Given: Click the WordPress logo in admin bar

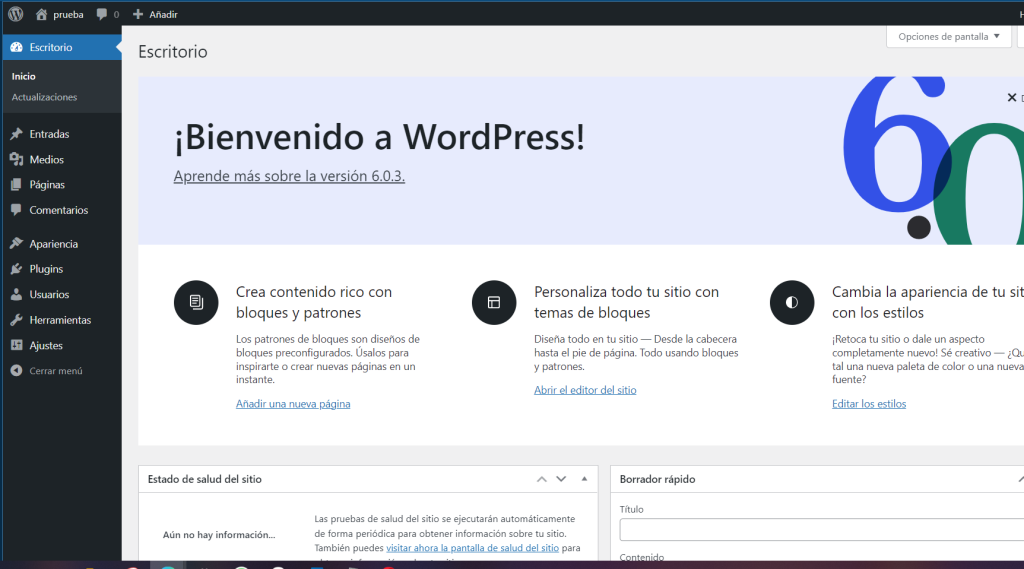Looking at the screenshot, I should [x=16, y=14].
